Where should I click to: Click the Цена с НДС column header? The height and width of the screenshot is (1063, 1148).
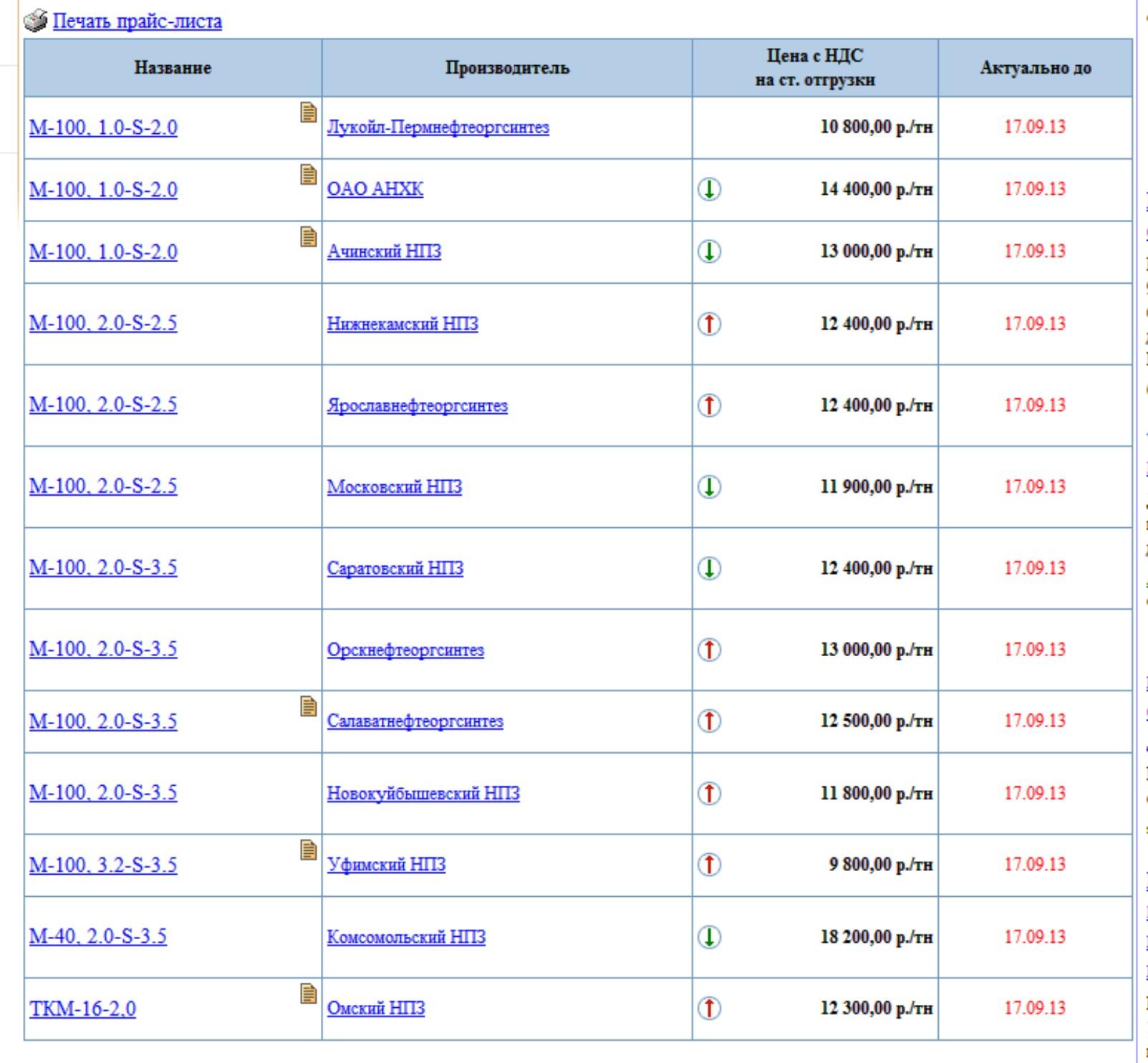click(x=815, y=68)
